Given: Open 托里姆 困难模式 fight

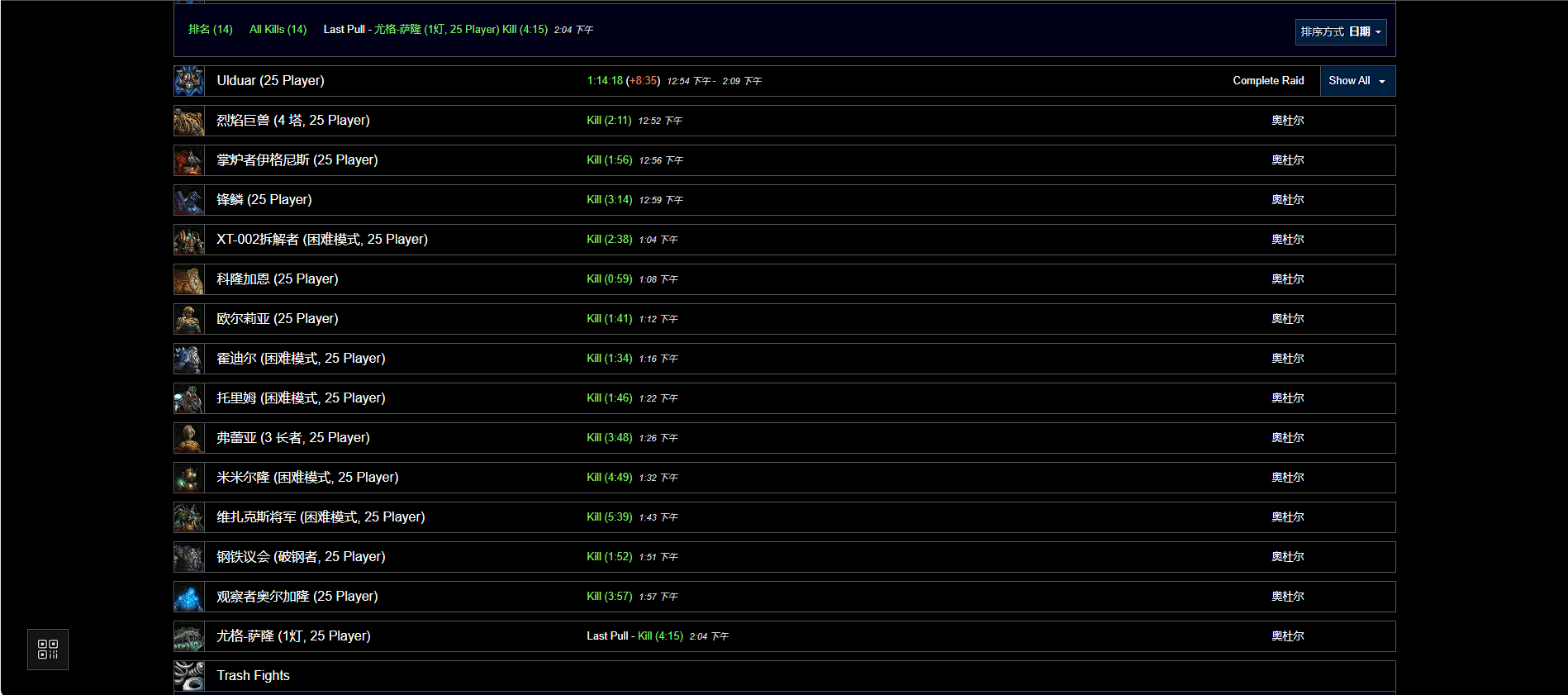Looking at the screenshot, I should coord(301,398).
